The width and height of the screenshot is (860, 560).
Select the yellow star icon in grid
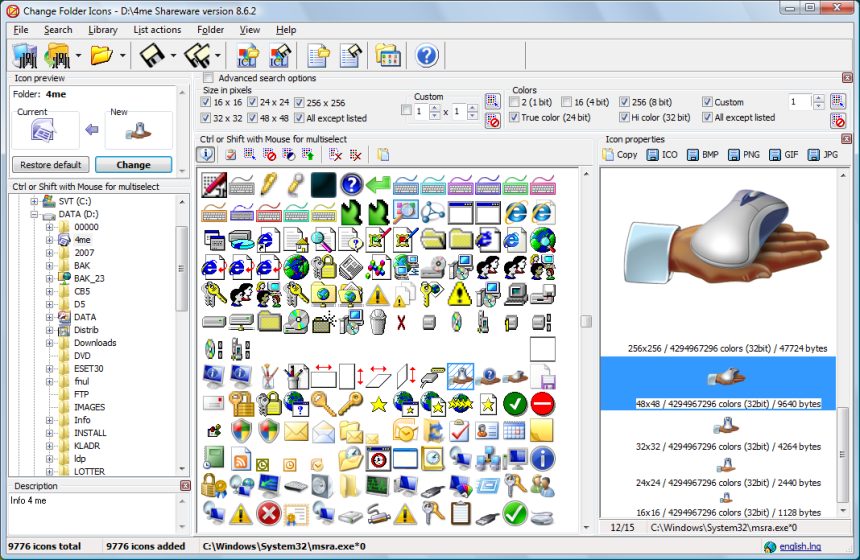click(x=378, y=405)
